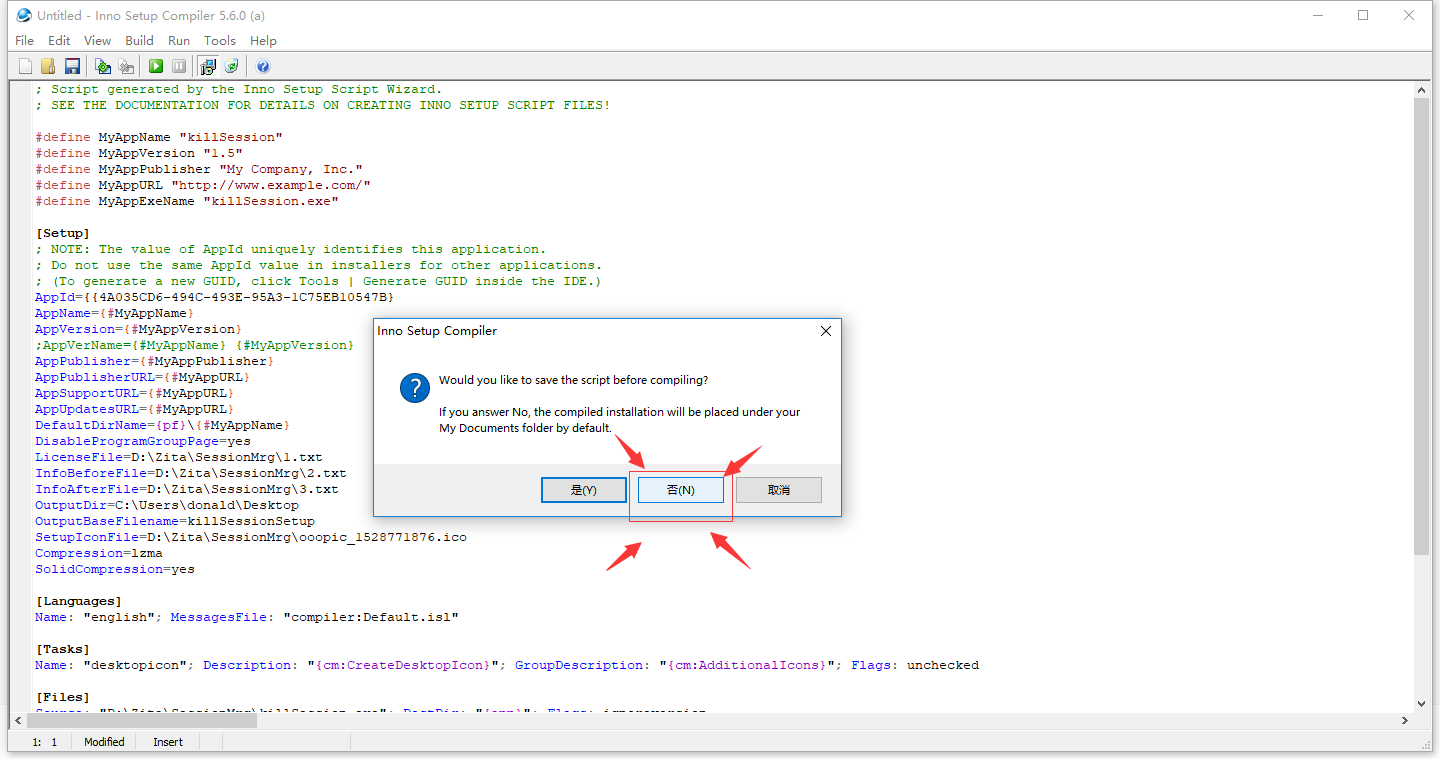Click the horizontal scrollbar right arrow
Screen dimensions: 1440x759
1405,720
